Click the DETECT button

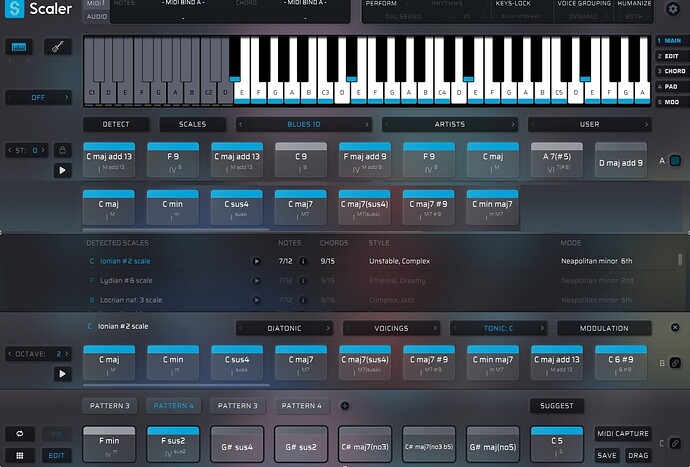point(116,125)
